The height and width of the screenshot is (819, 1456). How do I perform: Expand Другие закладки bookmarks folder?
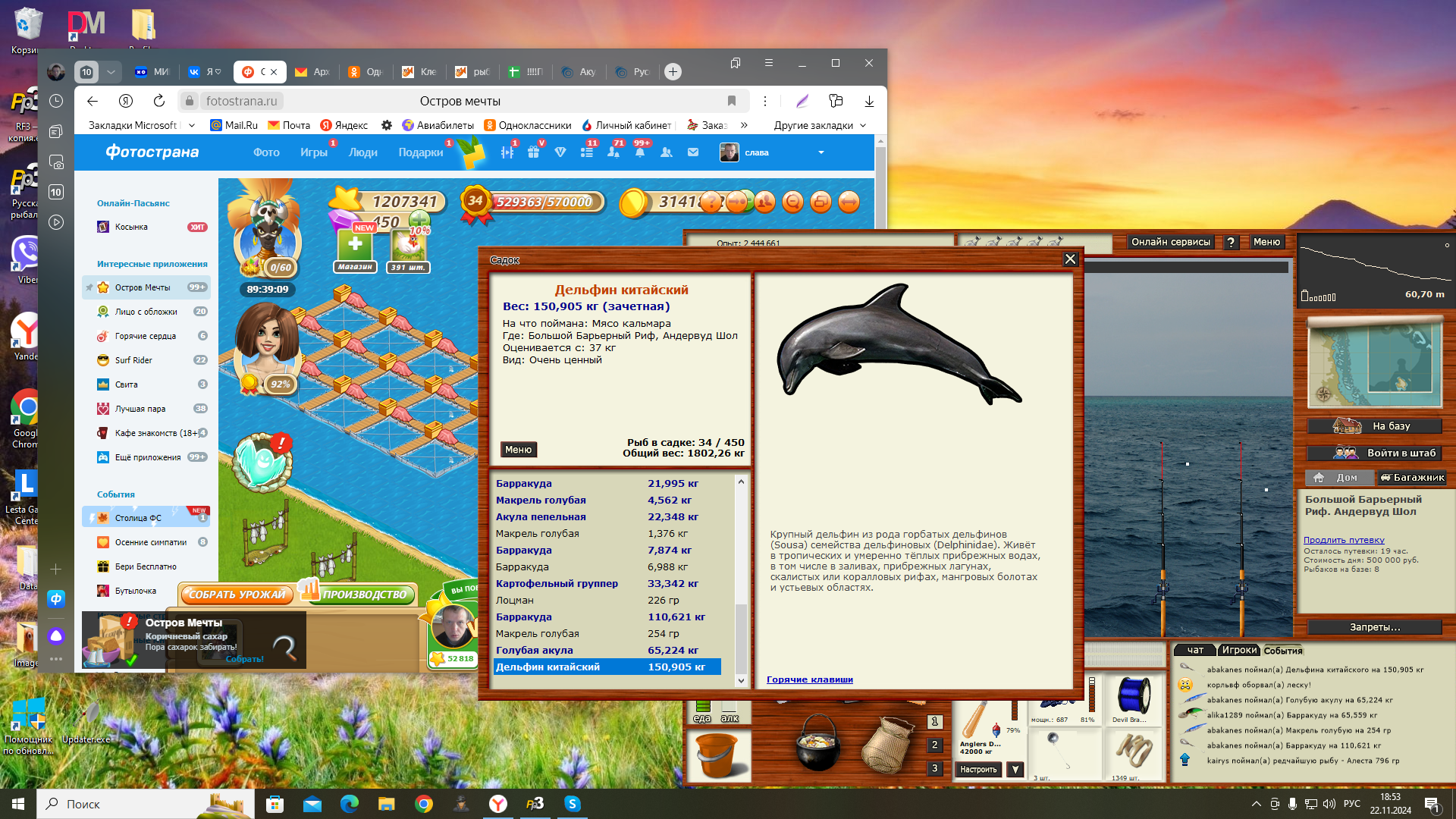(x=819, y=125)
